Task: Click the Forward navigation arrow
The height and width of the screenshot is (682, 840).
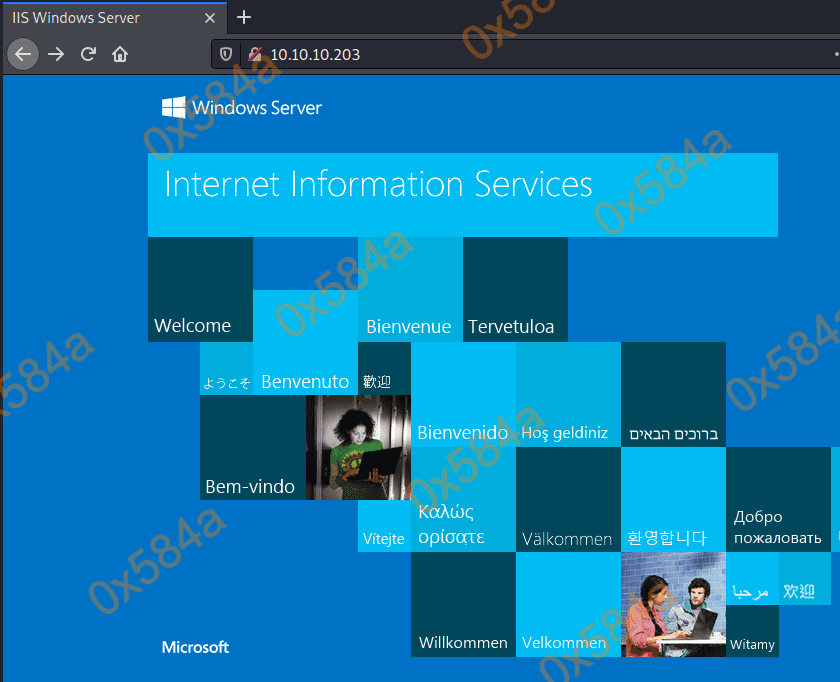Action: (56, 54)
